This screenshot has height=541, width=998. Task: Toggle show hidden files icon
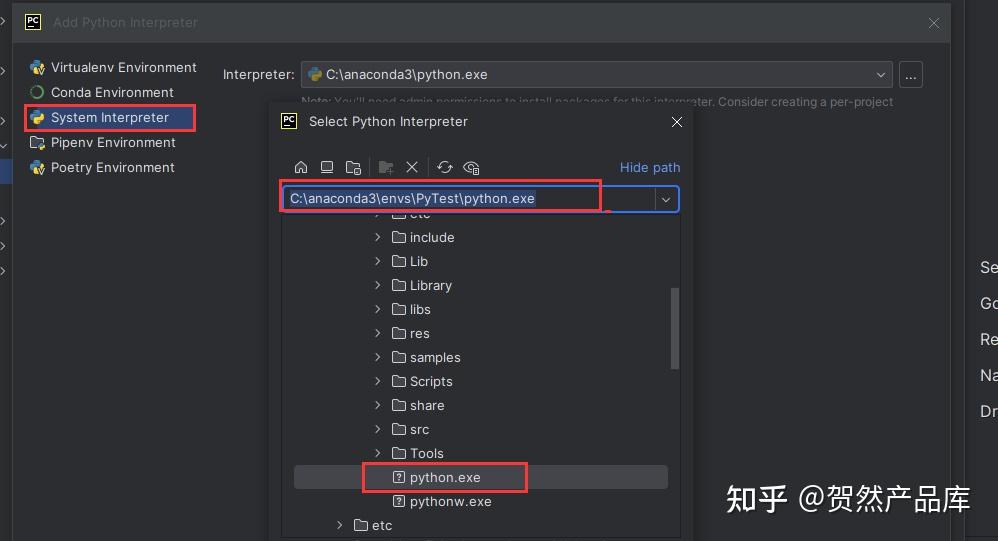pos(471,167)
